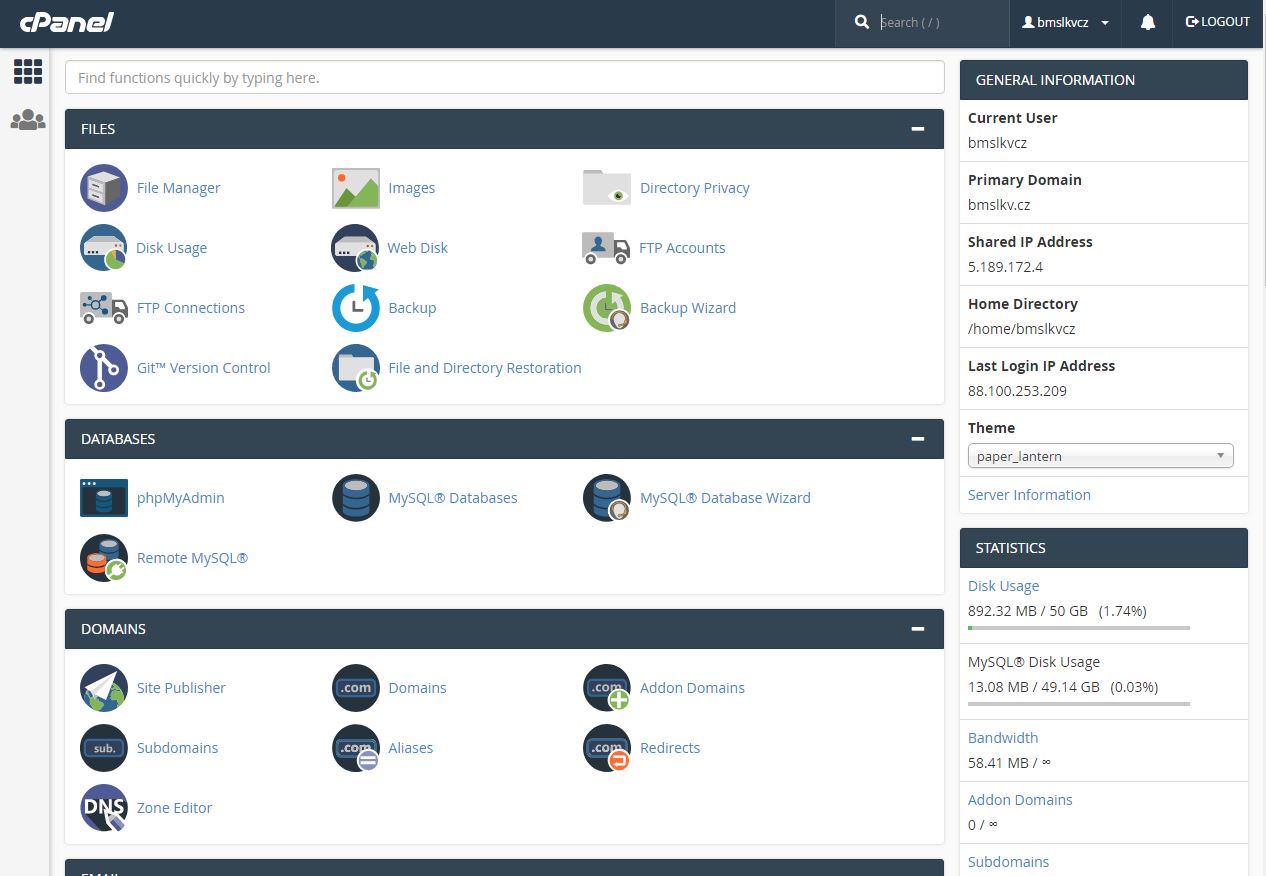This screenshot has width=1266, height=876.
Task: Click the cPanel logo
Action: pos(67,22)
